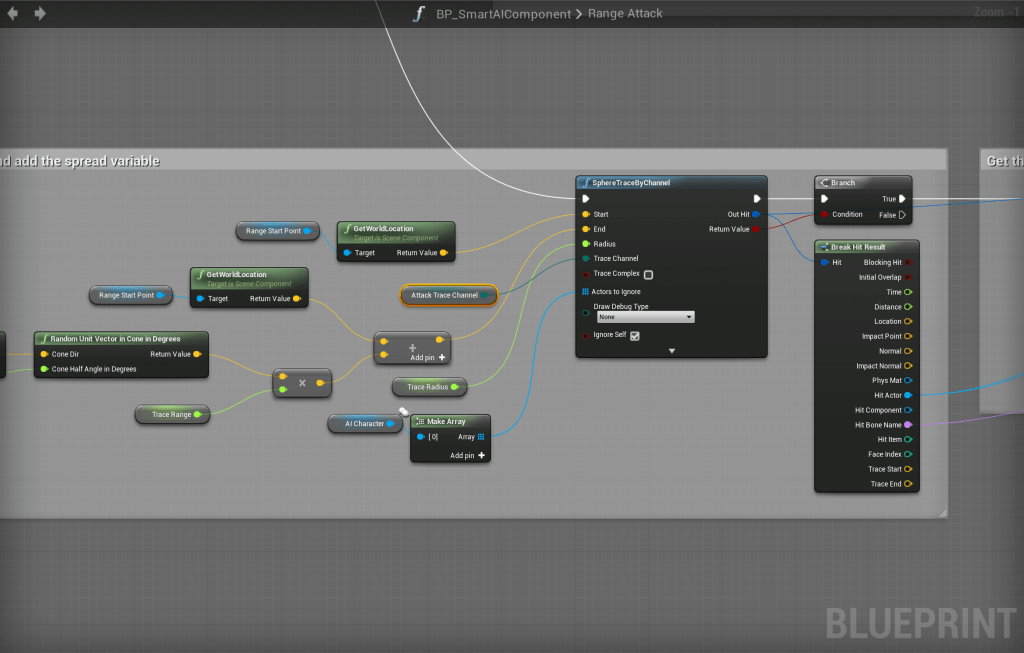1024x653 pixels.
Task: Click the Hit Actor output pin
Action: pyautogui.click(x=907, y=395)
